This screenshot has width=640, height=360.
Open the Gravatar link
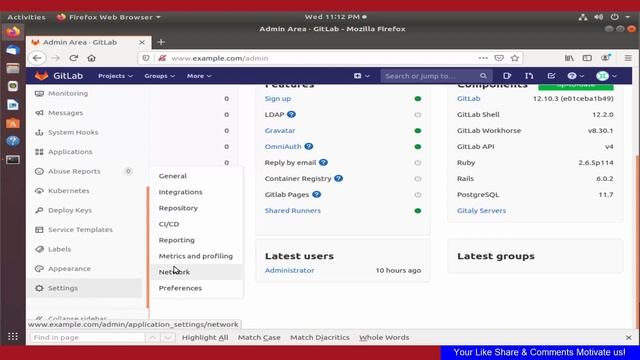pos(280,131)
